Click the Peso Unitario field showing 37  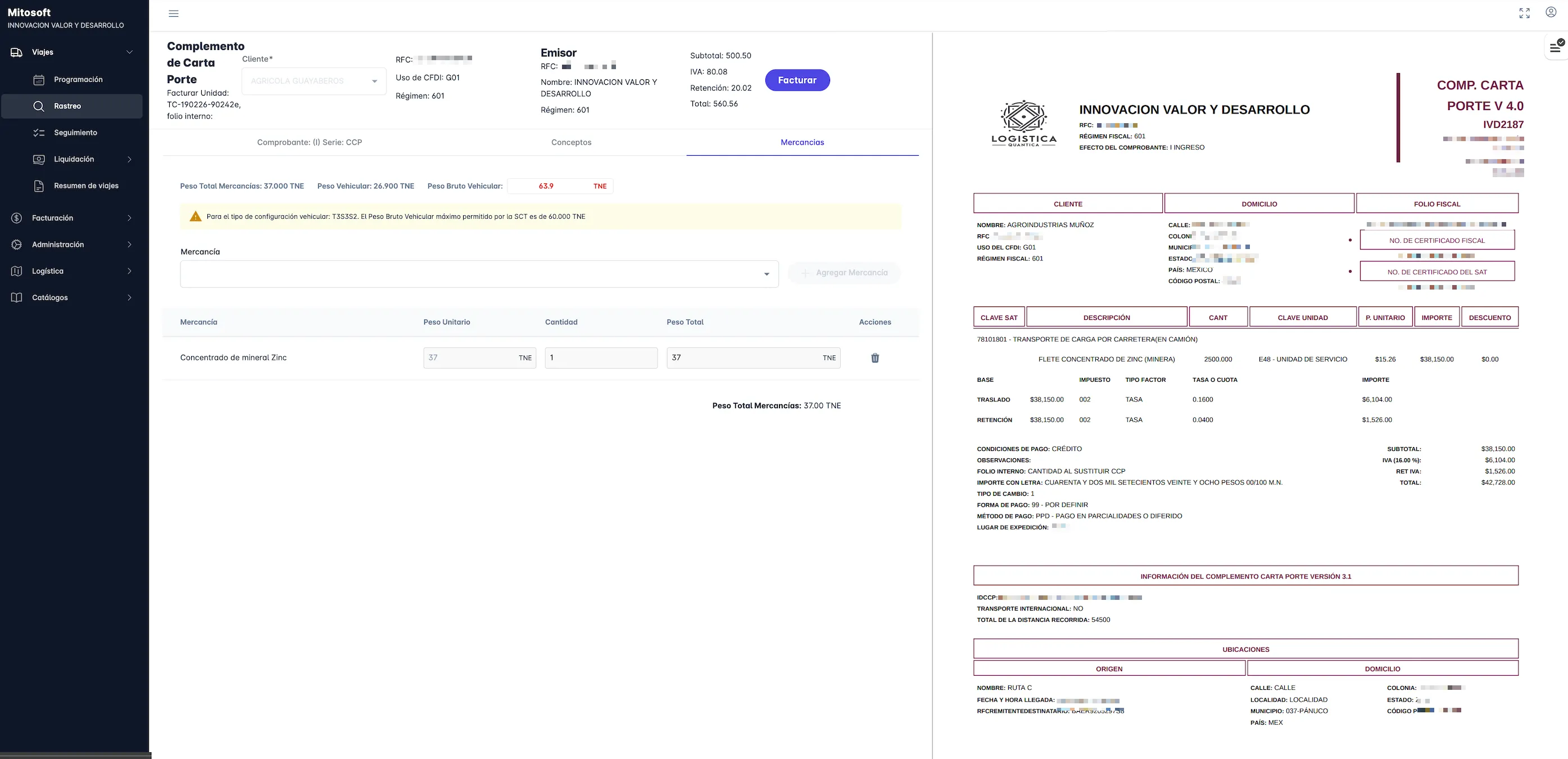[x=479, y=358]
